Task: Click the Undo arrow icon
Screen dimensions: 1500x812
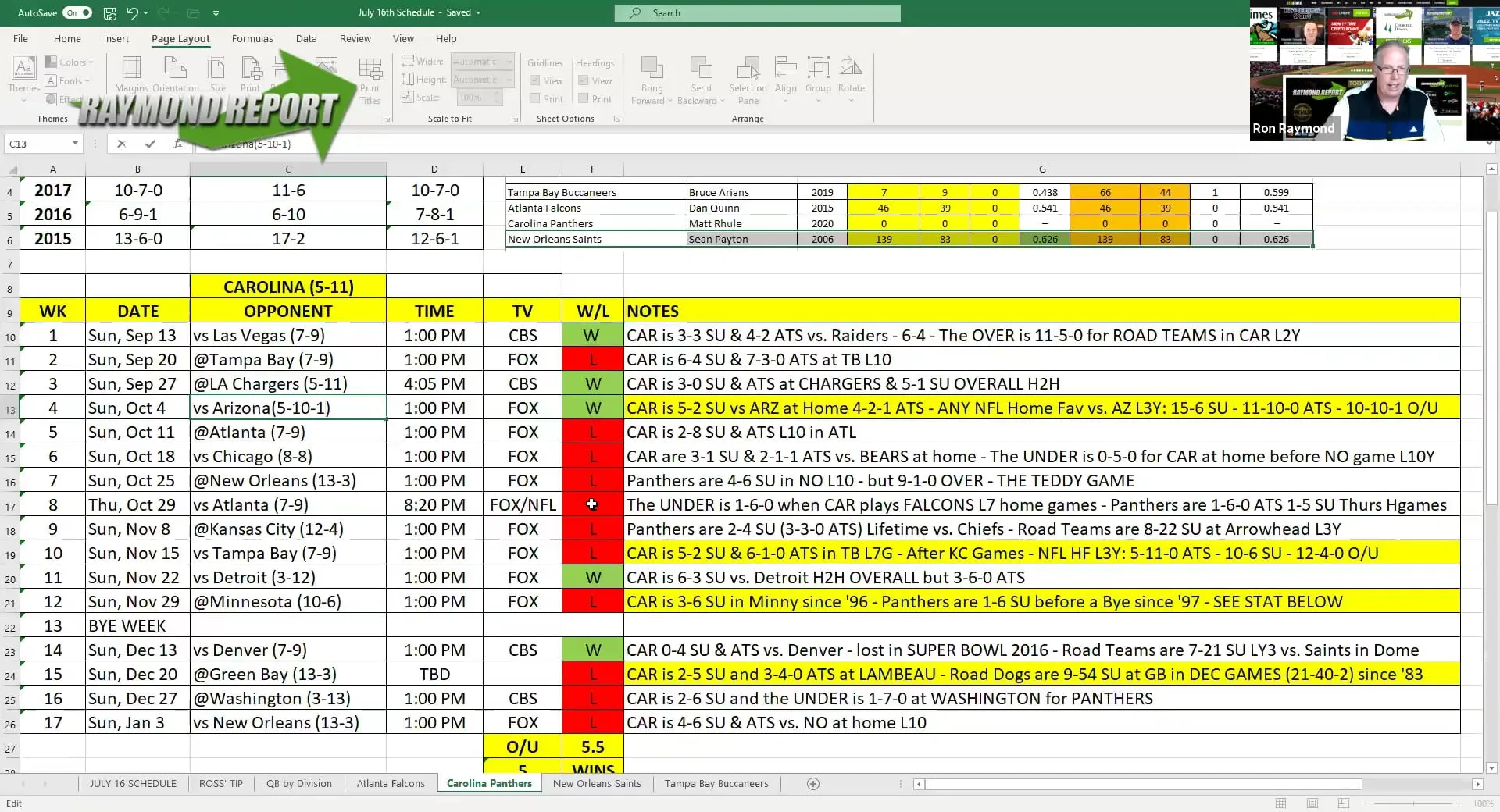Action: [132, 12]
